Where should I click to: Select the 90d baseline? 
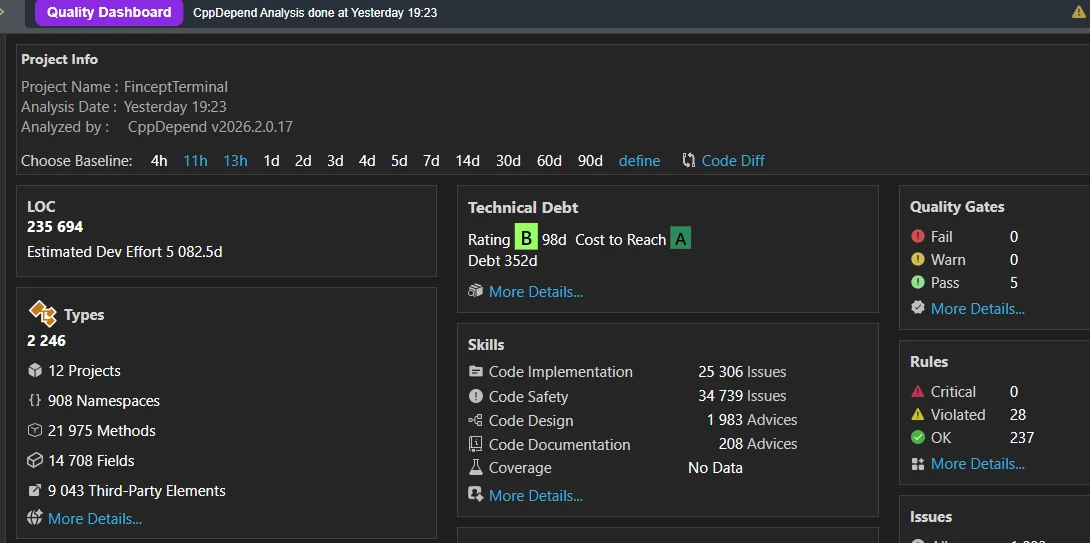590,161
